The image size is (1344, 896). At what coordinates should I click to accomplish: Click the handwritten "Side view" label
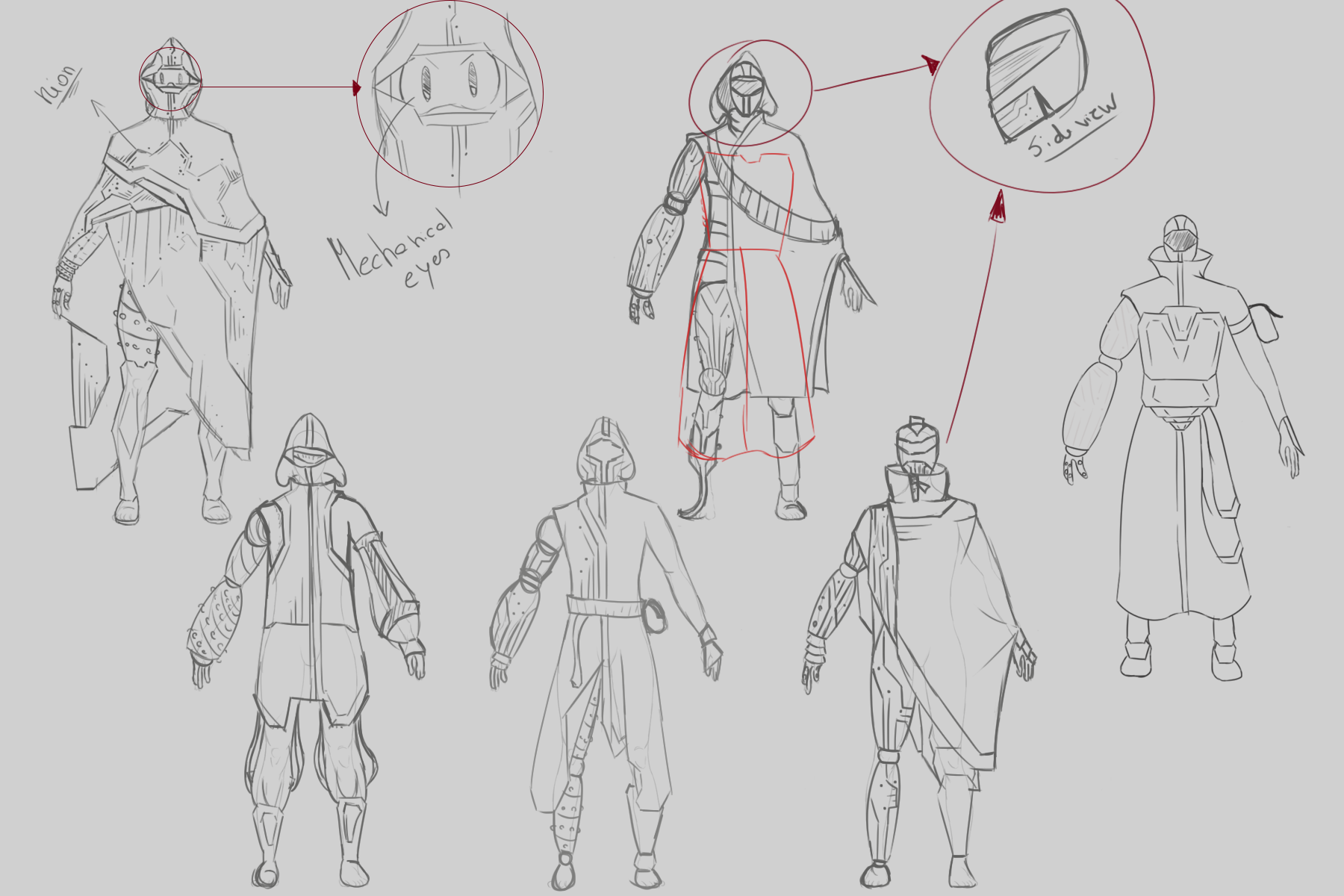[1075, 127]
